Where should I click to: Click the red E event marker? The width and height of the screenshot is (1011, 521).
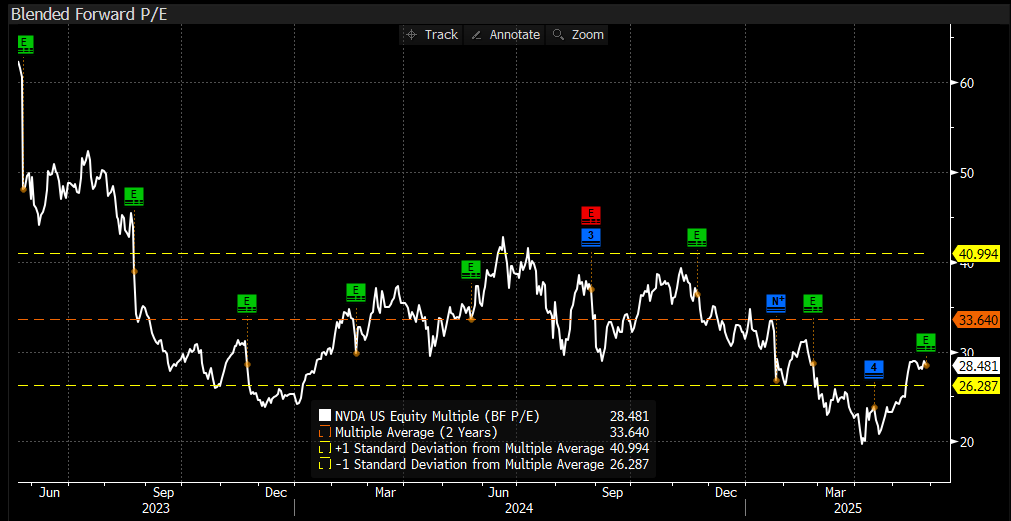click(591, 215)
